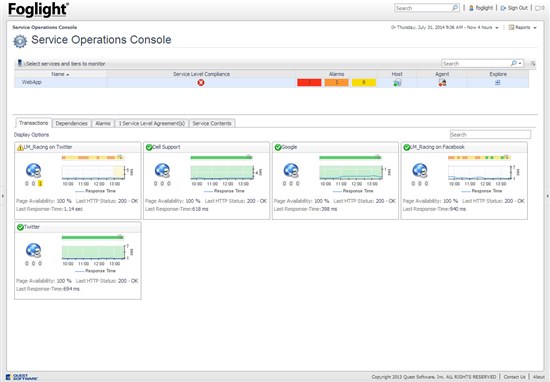Open the 1 Service Level Agreement(s) tab
This screenshot has width=550, height=382.
152,123
